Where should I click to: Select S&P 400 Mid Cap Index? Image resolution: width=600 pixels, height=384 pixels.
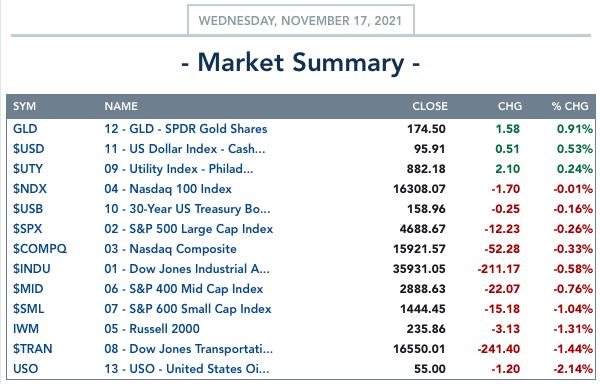(184, 288)
